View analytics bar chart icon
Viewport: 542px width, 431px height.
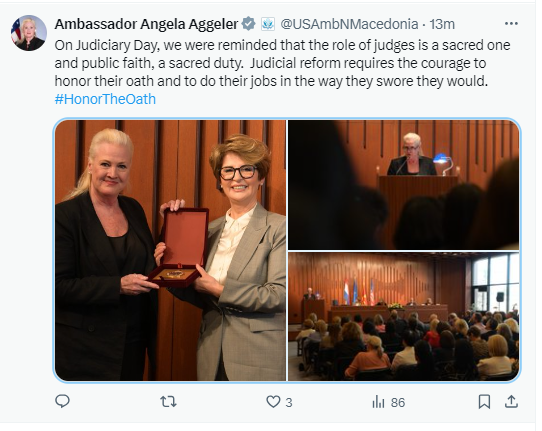(x=379, y=402)
